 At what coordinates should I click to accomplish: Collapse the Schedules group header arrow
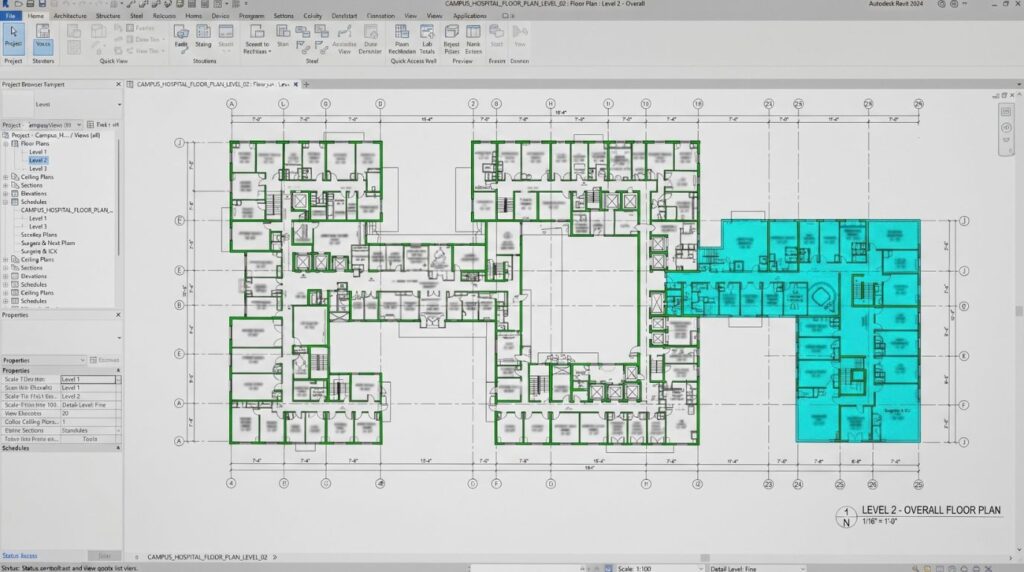(118, 449)
